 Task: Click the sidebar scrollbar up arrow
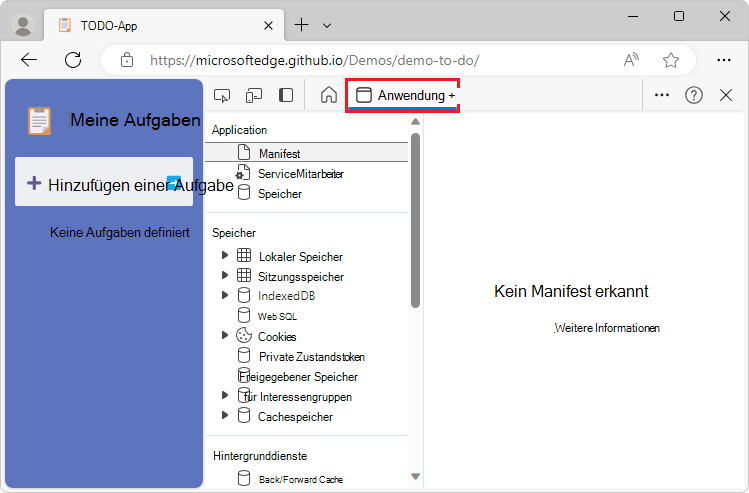click(x=415, y=122)
